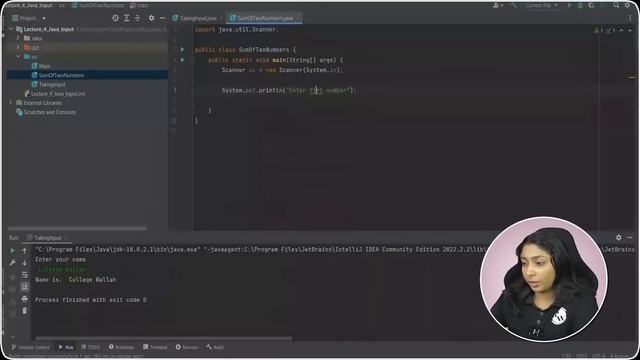This screenshot has height=360, width=640.
Task: Open Search Everywhere magnifier
Action: 616,5
